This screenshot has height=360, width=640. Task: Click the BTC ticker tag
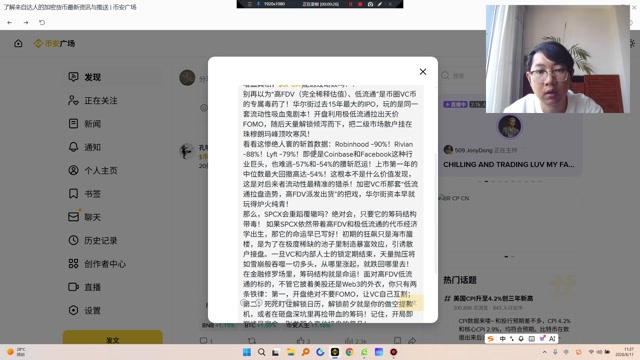point(260,325)
